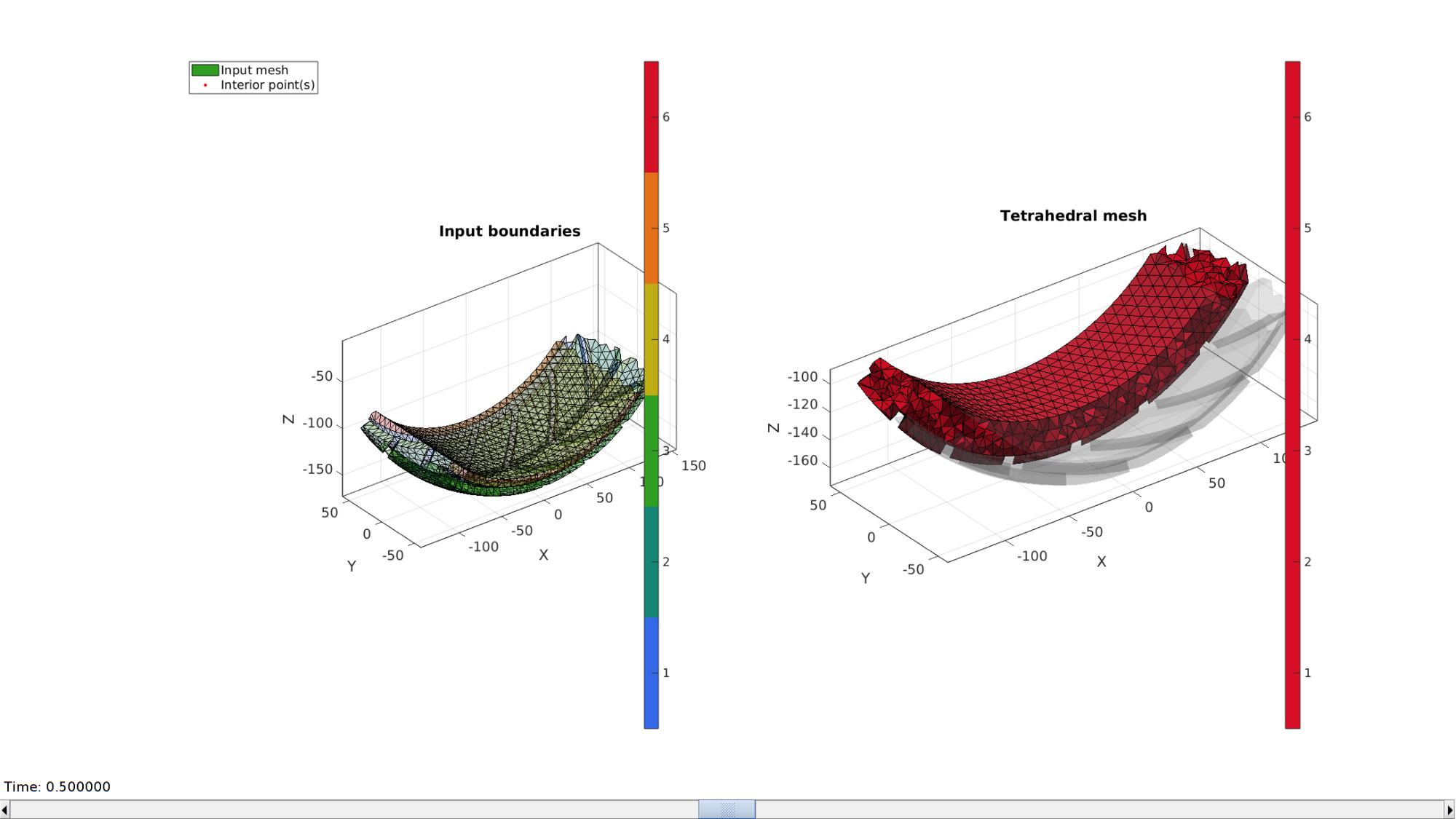Viewport: 1456px width, 819px height.
Task: Click the left plot's X axis label
Action: point(543,555)
